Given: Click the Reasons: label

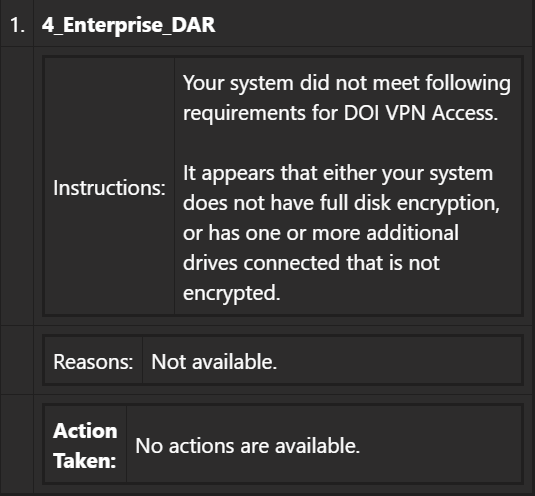Looking at the screenshot, I should (93, 361).
